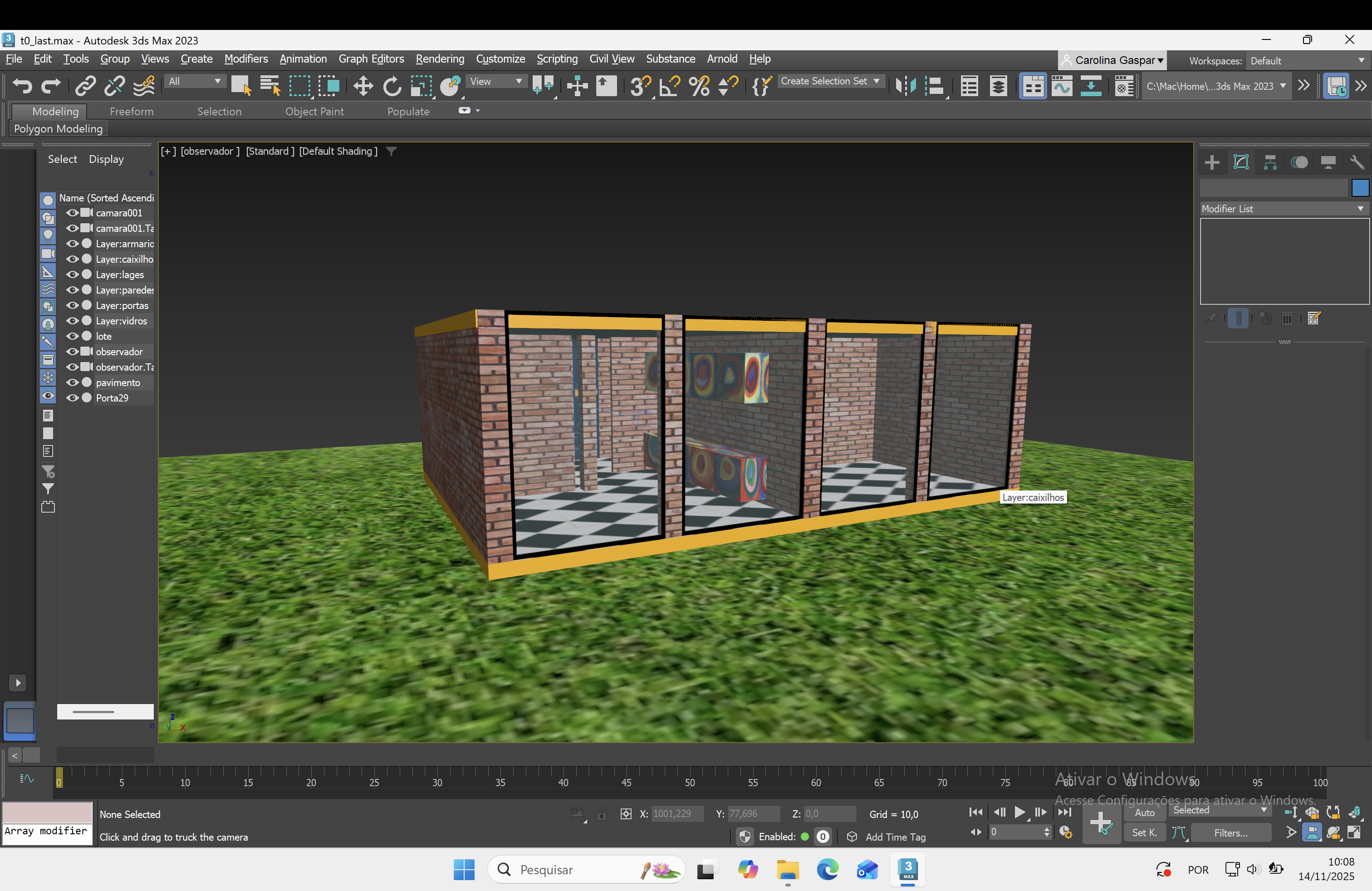Expand the Modifier List dropdown
Image resolution: width=1372 pixels, height=891 pixels.
pyautogui.click(x=1284, y=209)
